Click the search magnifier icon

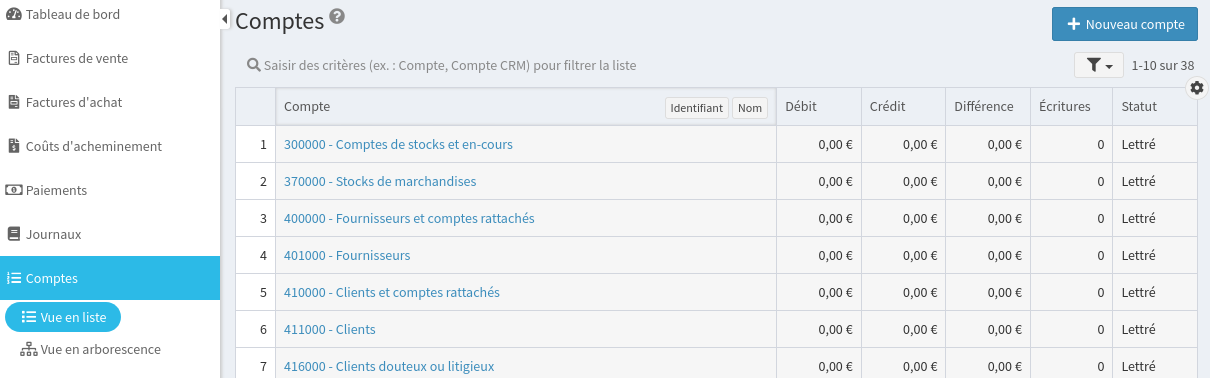254,65
